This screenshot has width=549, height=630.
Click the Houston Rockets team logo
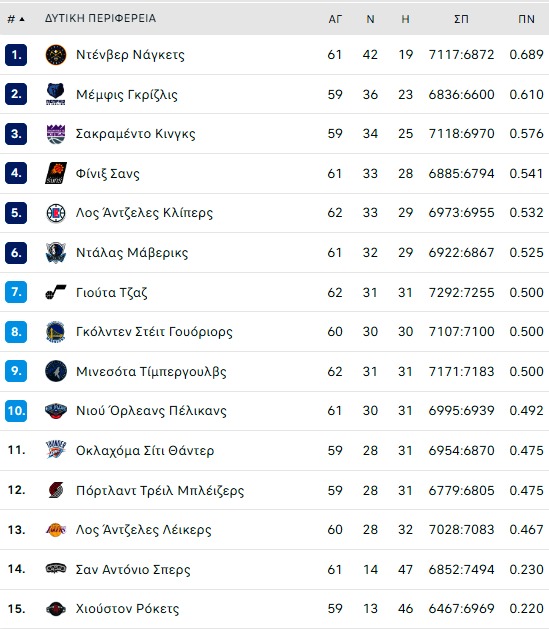(55, 609)
